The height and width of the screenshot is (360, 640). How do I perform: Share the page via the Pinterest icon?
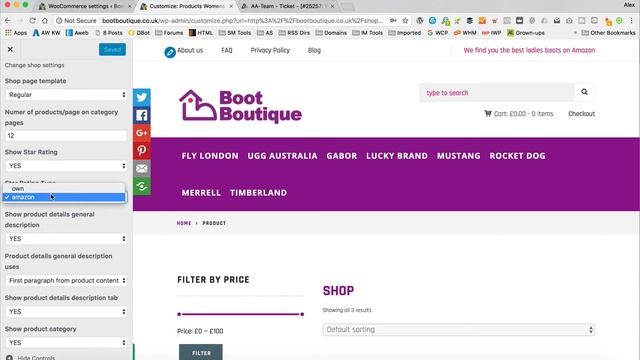[x=142, y=151]
